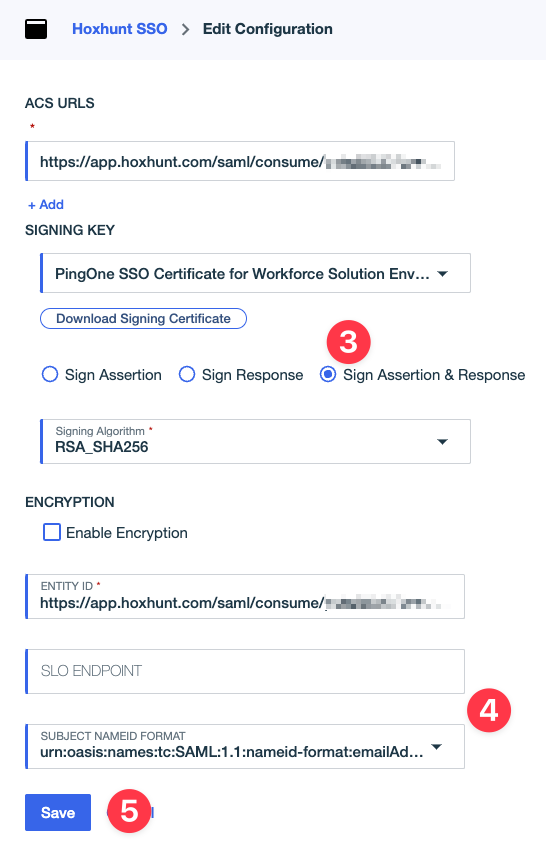The height and width of the screenshot is (851, 546).
Task: Focus the ACS URLs input field
Action: pyautogui.click(x=240, y=161)
